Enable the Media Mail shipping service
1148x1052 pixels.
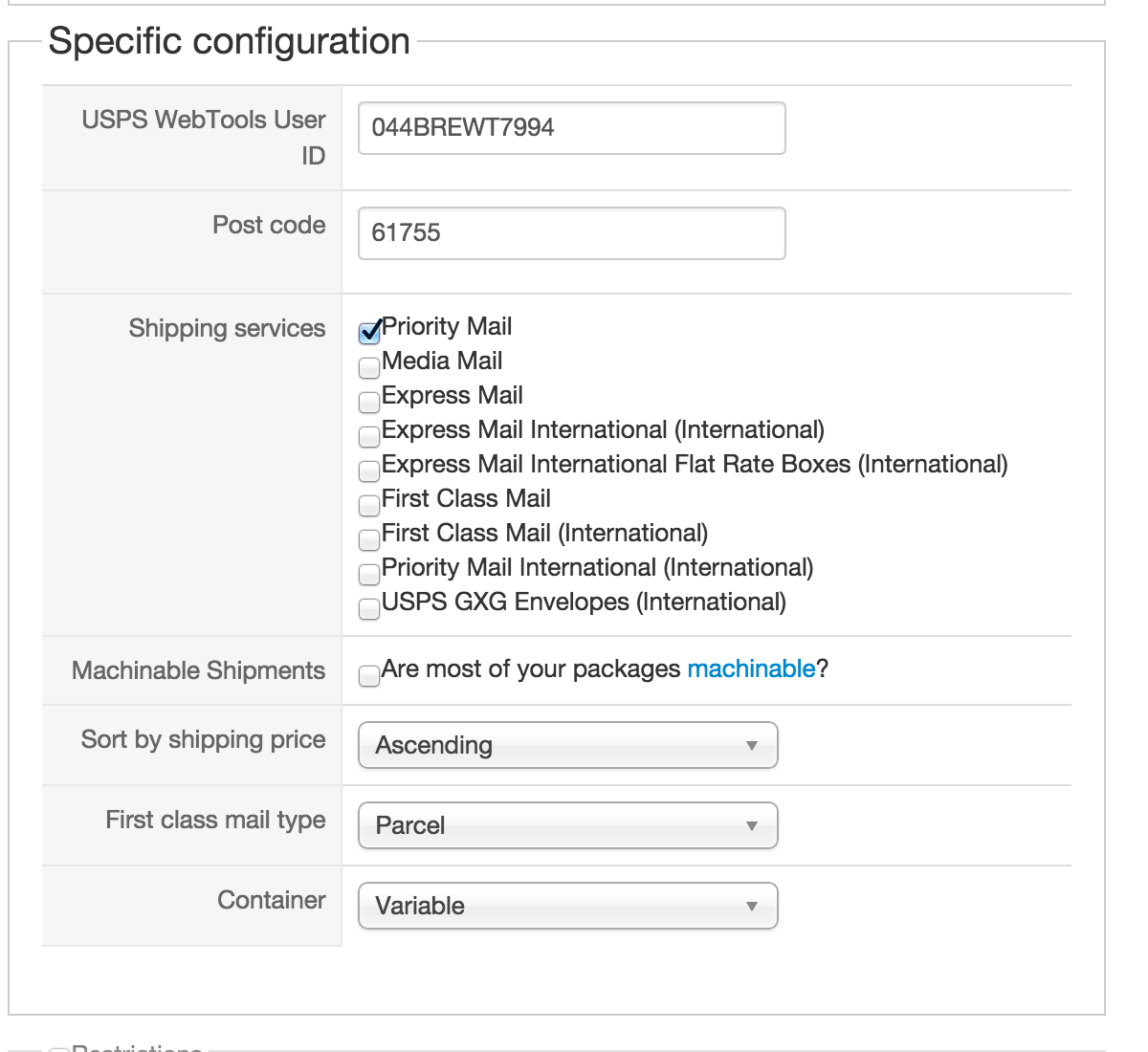[x=369, y=367]
